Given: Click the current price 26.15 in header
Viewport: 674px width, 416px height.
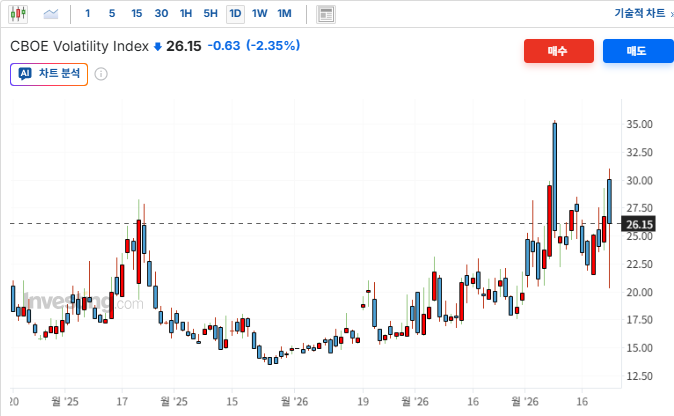Looking at the screenshot, I should (x=184, y=46).
